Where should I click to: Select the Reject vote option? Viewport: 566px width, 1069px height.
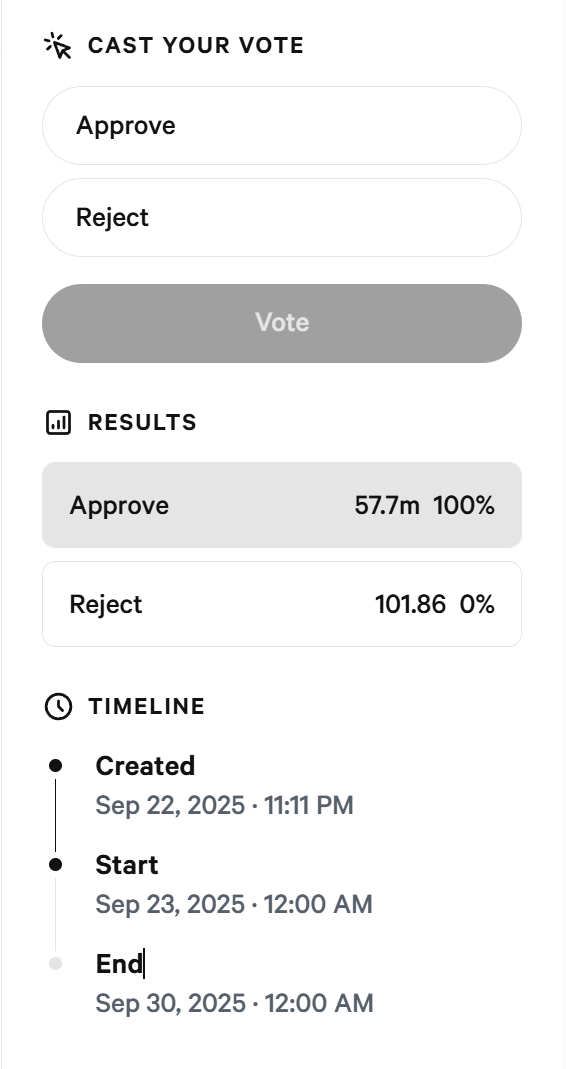(282, 217)
